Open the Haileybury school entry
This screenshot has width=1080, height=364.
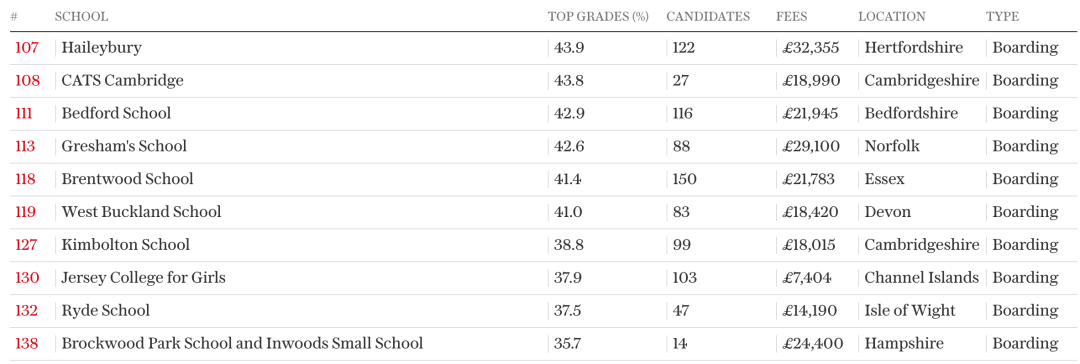click(x=101, y=48)
